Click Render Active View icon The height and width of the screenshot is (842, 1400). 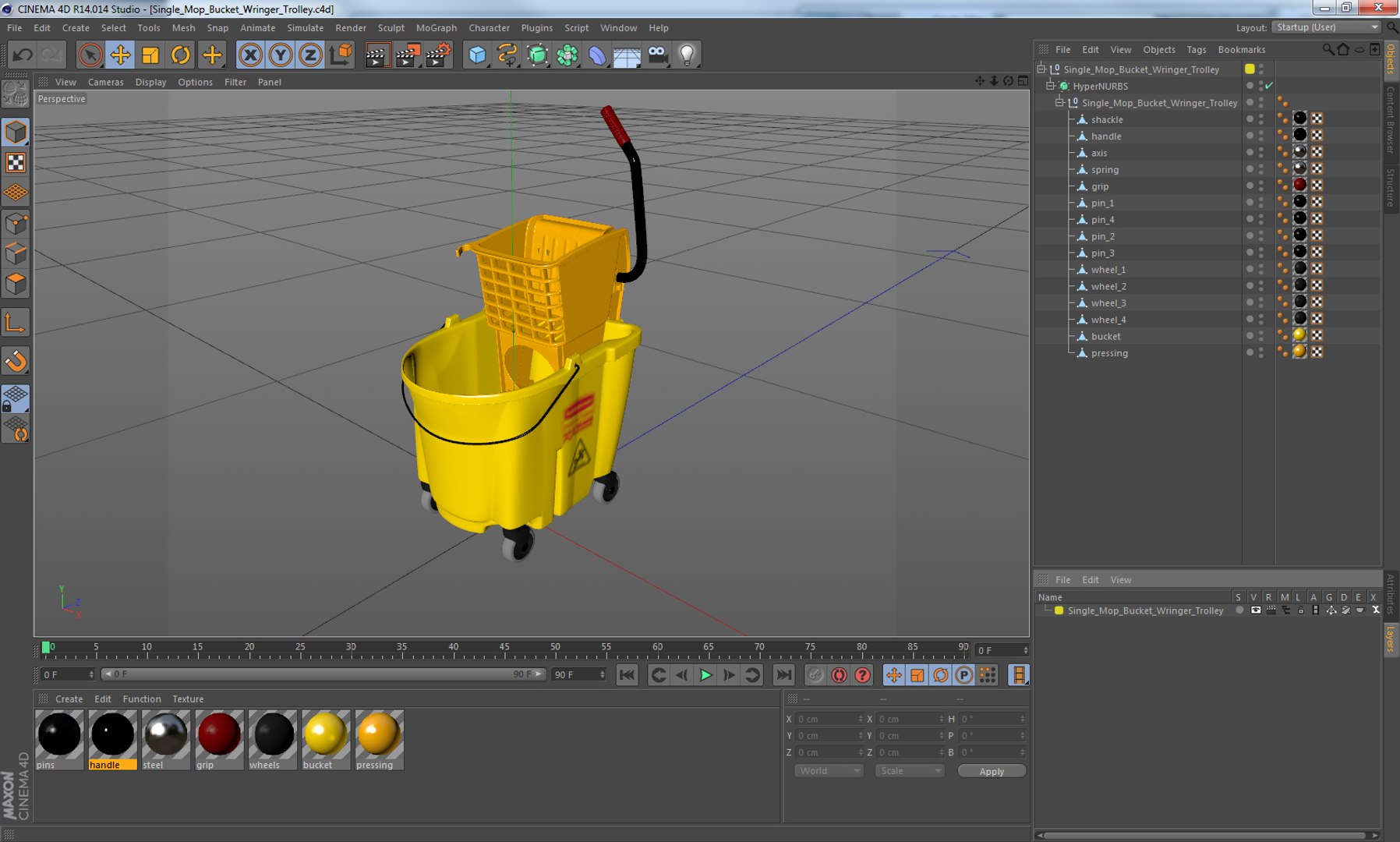[x=377, y=55]
